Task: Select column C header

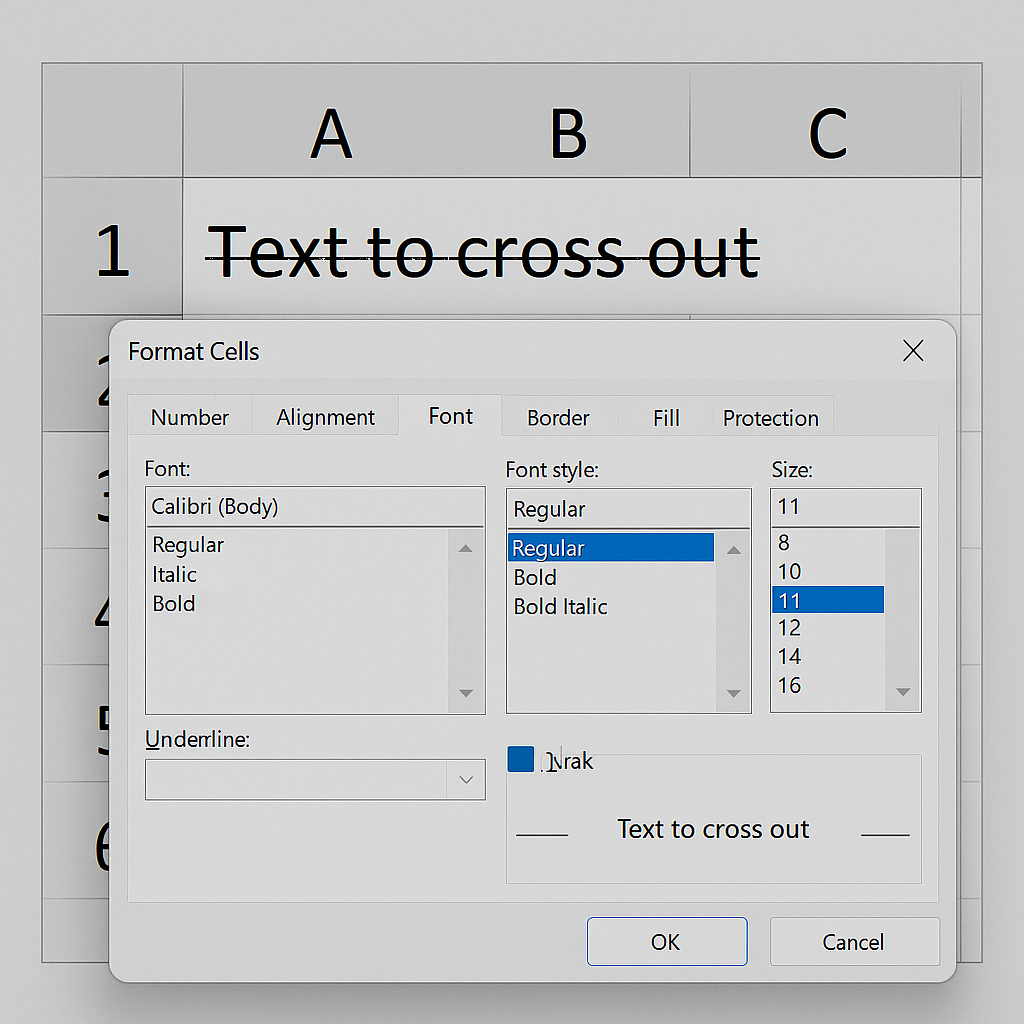Action: point(826,133)
